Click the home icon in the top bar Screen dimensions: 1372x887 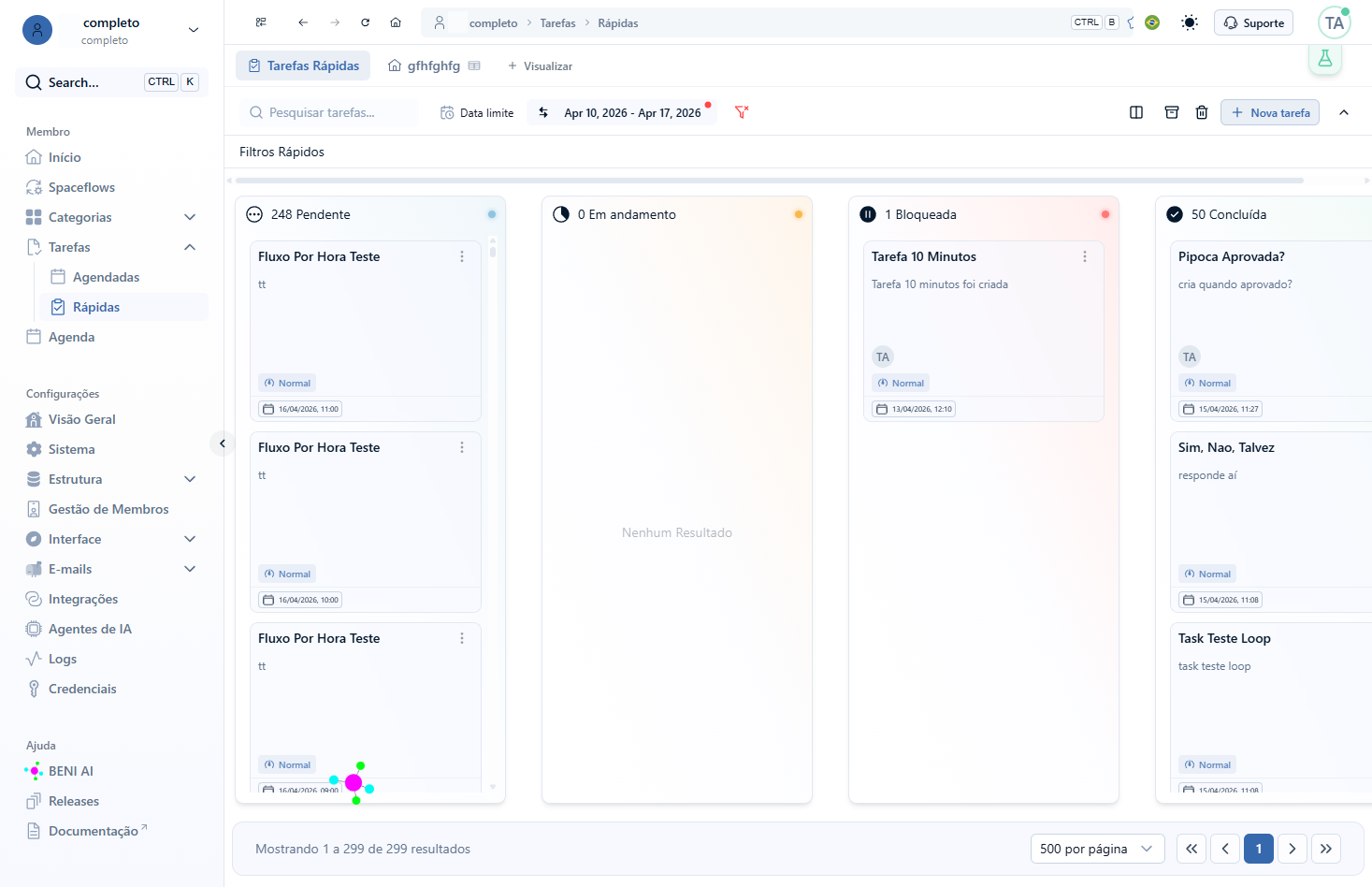[x=396, y=22]
